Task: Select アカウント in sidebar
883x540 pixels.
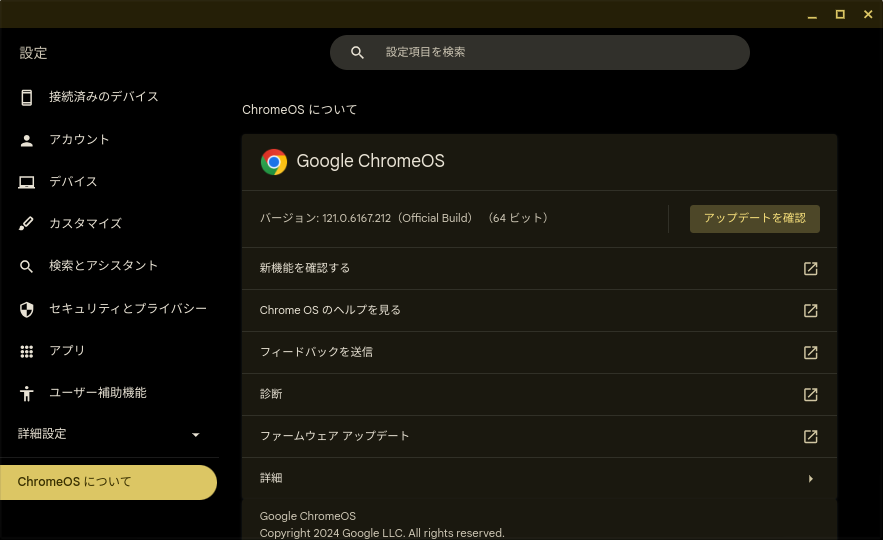Action: (79, 140)
